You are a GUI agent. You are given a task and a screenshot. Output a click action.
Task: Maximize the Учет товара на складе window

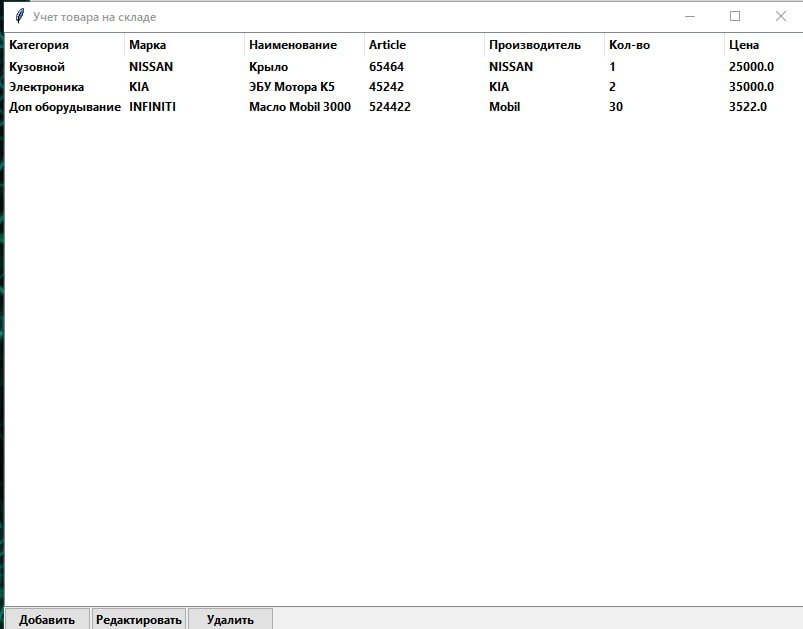point(735,16)
